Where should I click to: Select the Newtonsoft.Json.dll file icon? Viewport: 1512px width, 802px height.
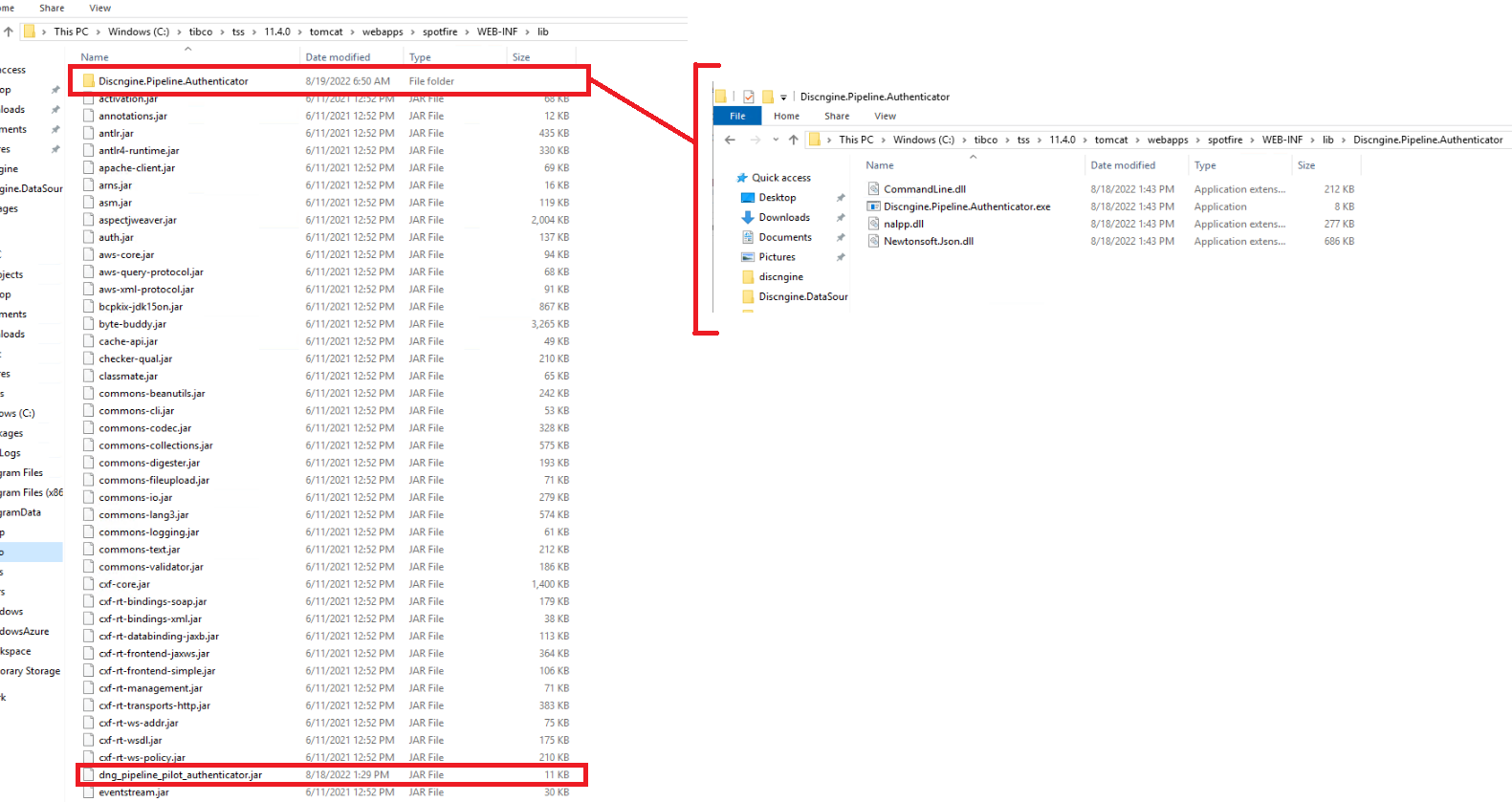[873, 241]
